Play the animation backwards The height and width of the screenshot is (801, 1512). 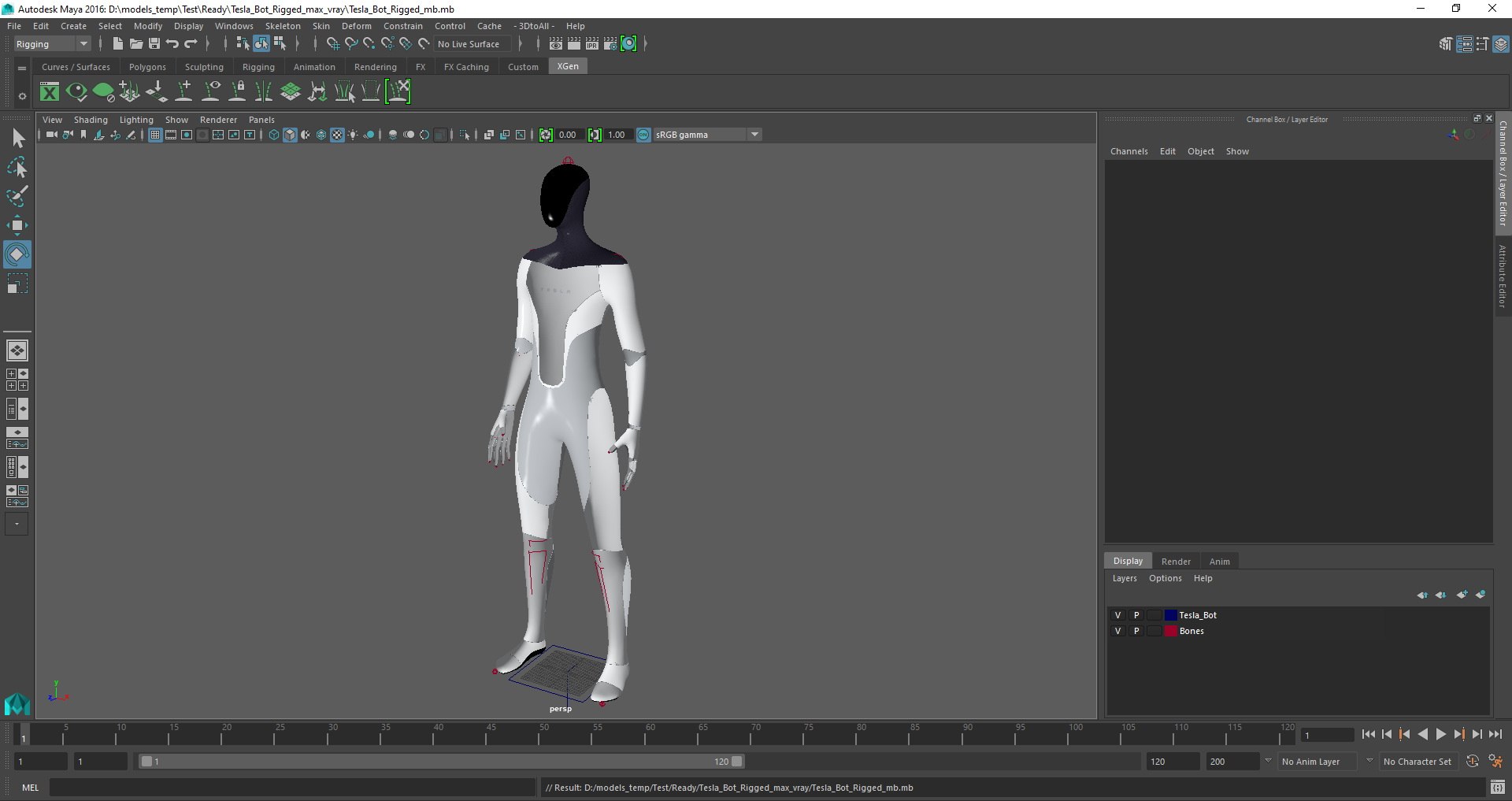click(1422, 734)
